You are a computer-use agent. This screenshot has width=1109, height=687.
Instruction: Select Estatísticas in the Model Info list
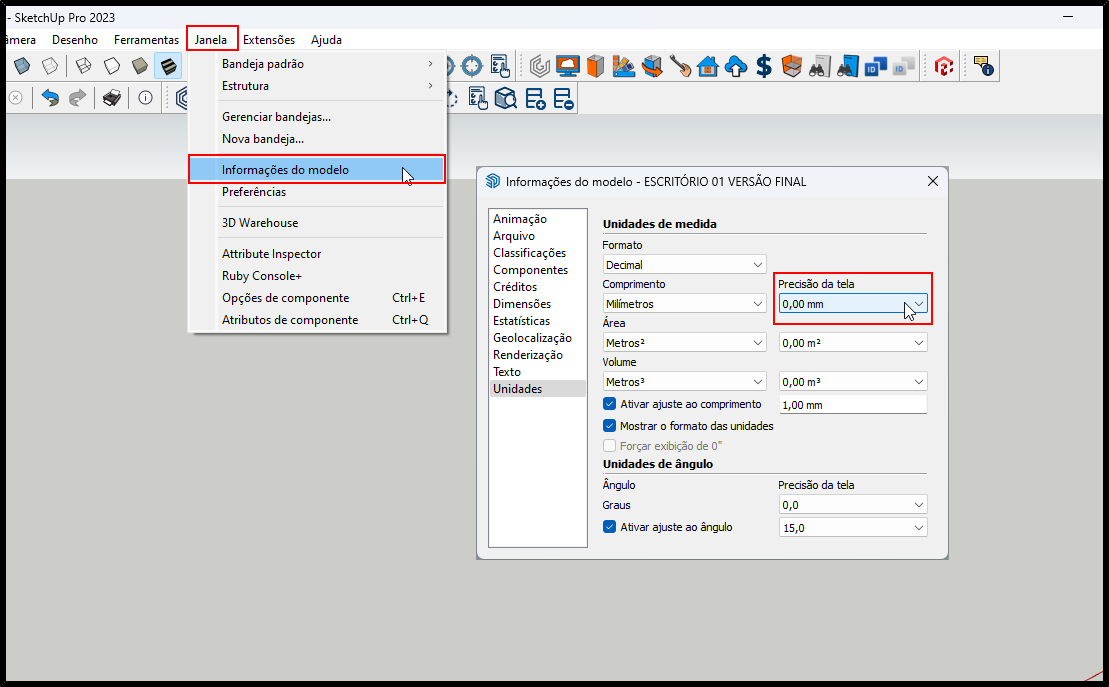[538, 321]
